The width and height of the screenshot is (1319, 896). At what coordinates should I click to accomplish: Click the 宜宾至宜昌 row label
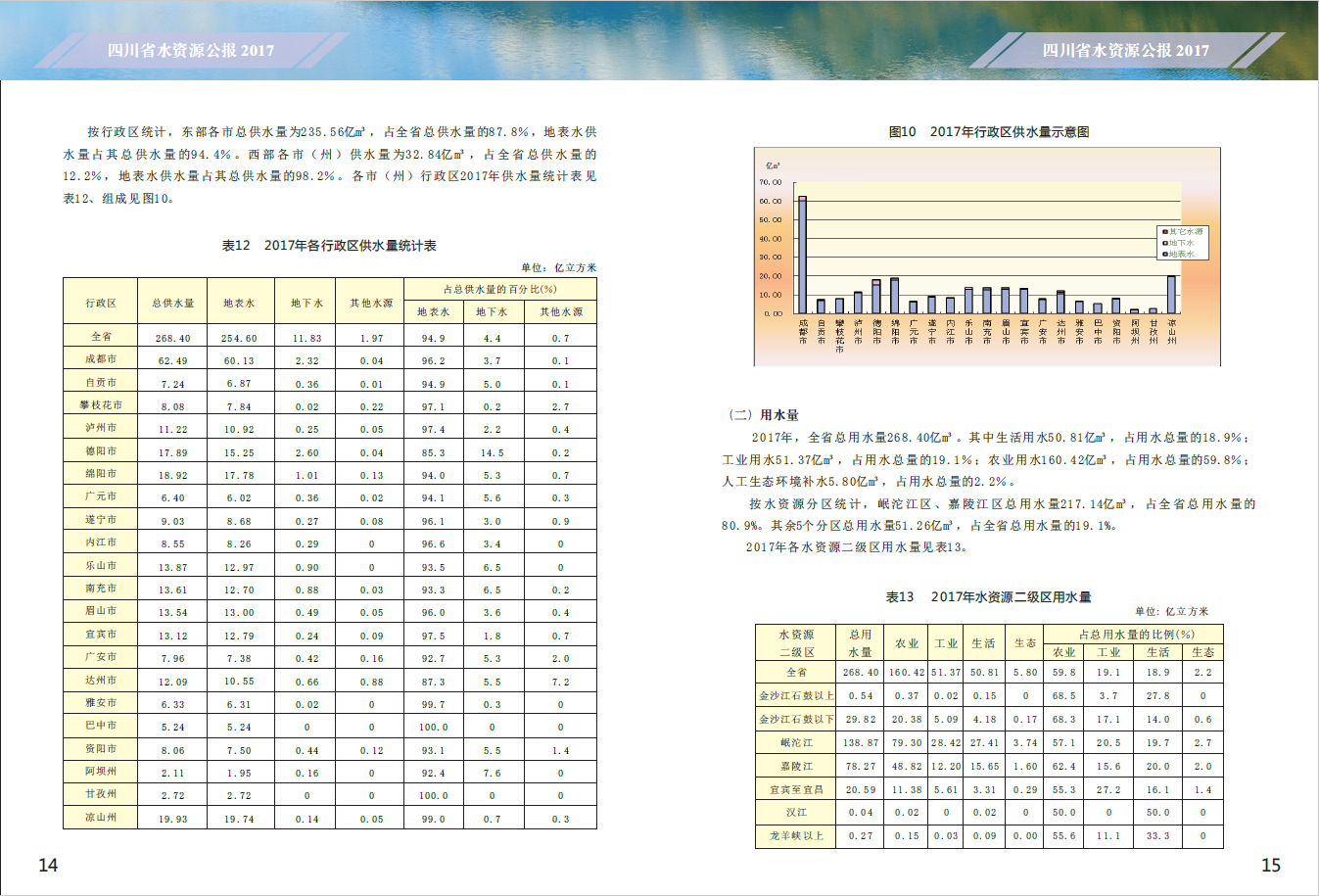tap(796, 789)
